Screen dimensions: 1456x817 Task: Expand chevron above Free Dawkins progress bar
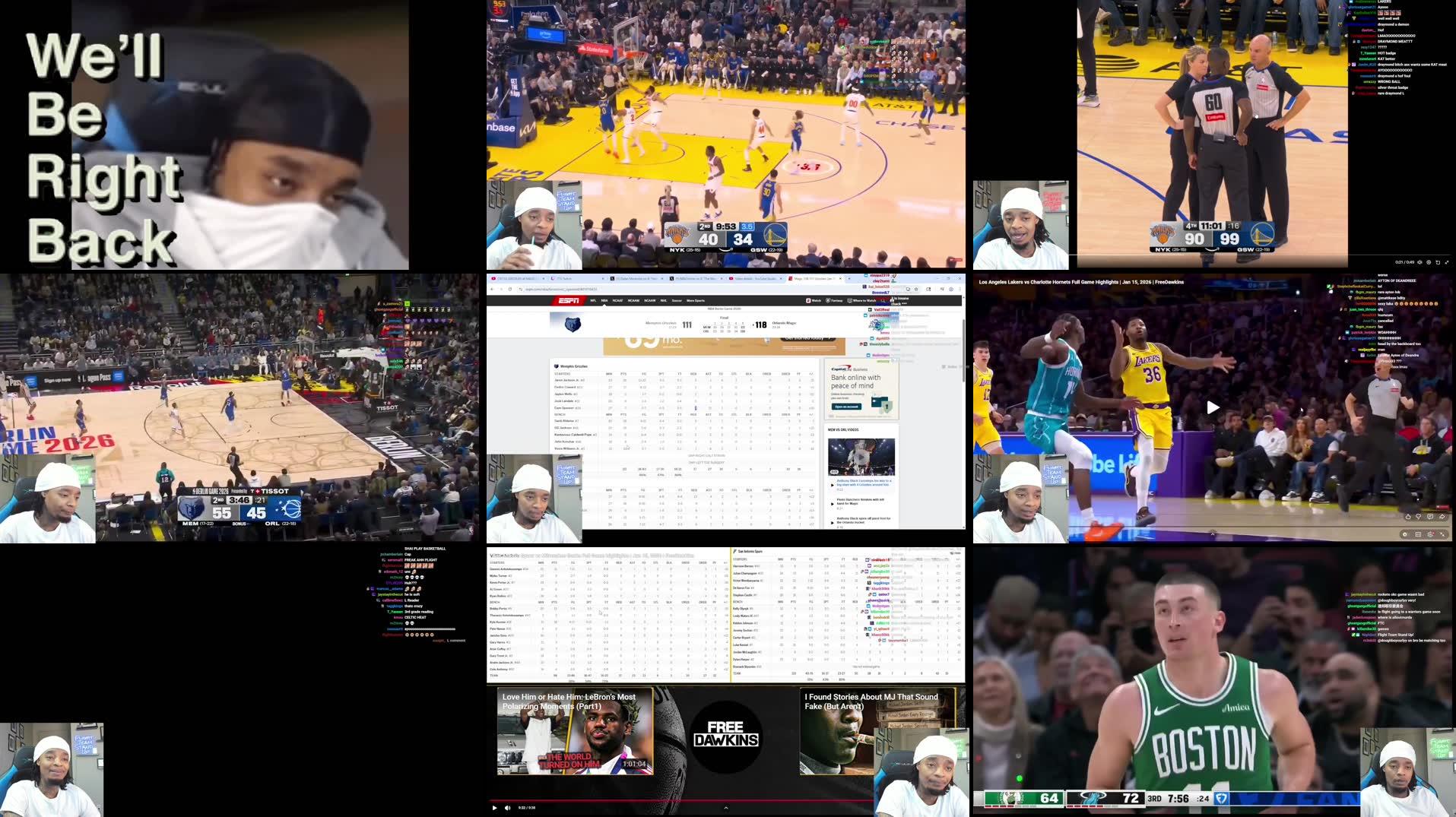(725, 807)
